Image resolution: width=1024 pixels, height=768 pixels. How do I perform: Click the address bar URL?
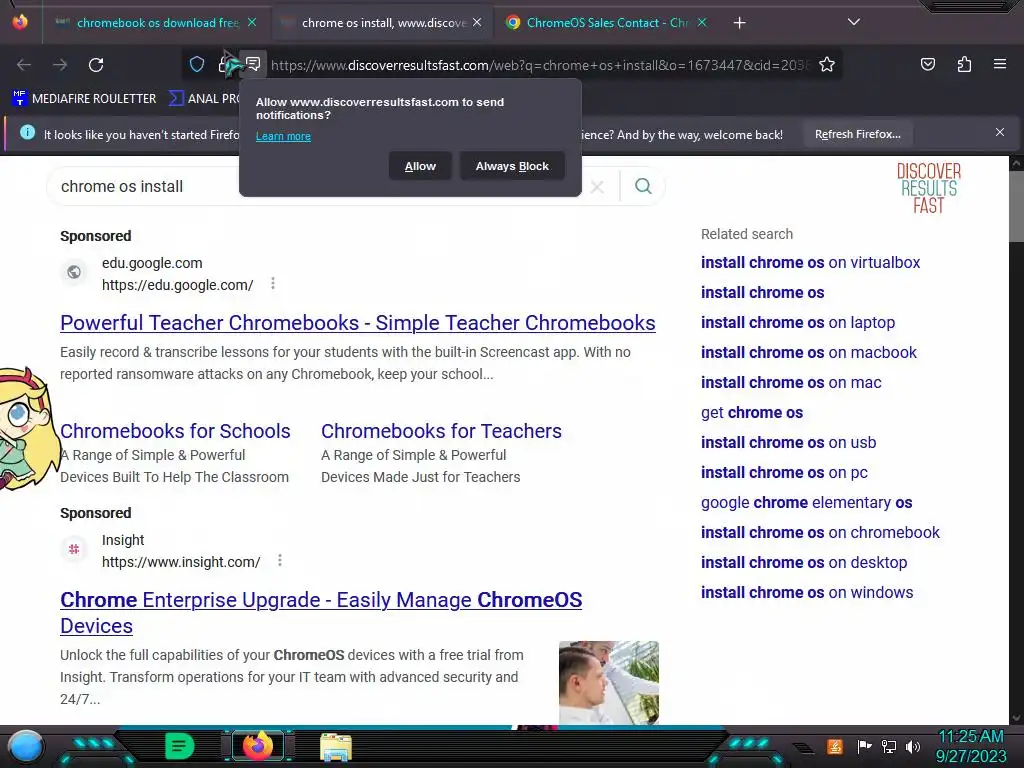[x=540, y=65]
